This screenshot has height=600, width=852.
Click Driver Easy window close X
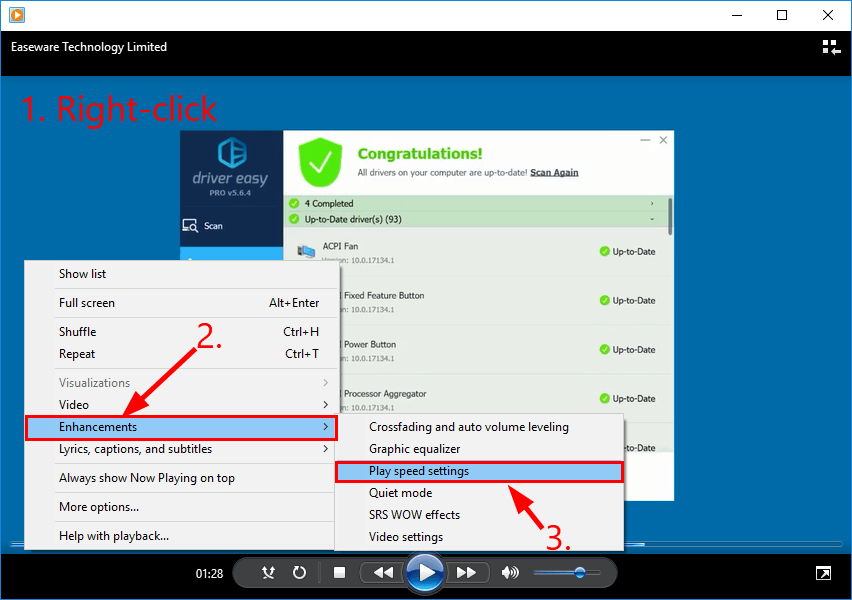[x=663, y=140]
